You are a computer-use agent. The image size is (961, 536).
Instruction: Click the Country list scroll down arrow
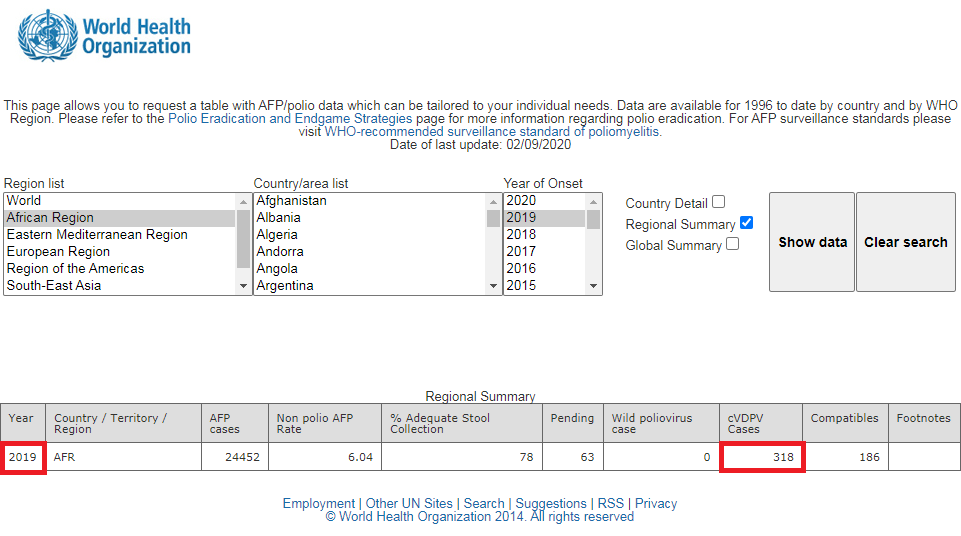pyautogui.click(x=493, y=286)
